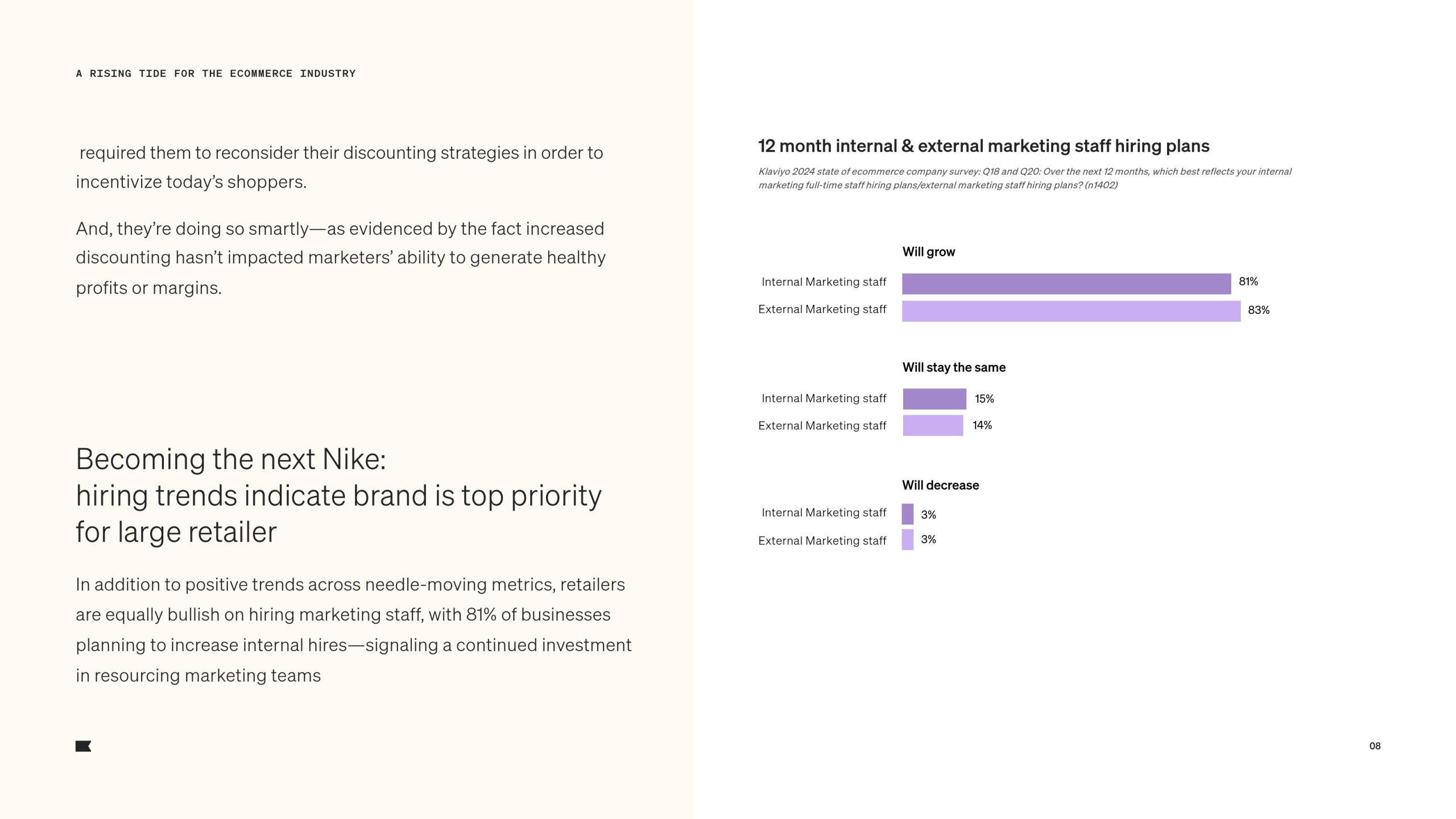Click the 15% stay-the-same internal bar
Image resolution: width=1456 pixels, height=819 pixels.
coord(934,399)
